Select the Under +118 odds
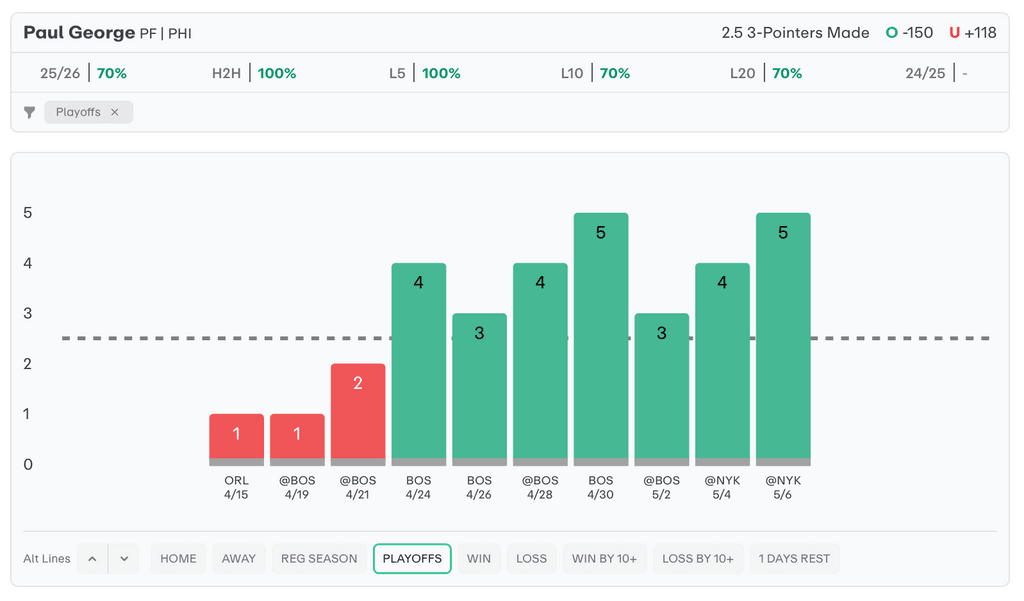 tap(972, 33)
